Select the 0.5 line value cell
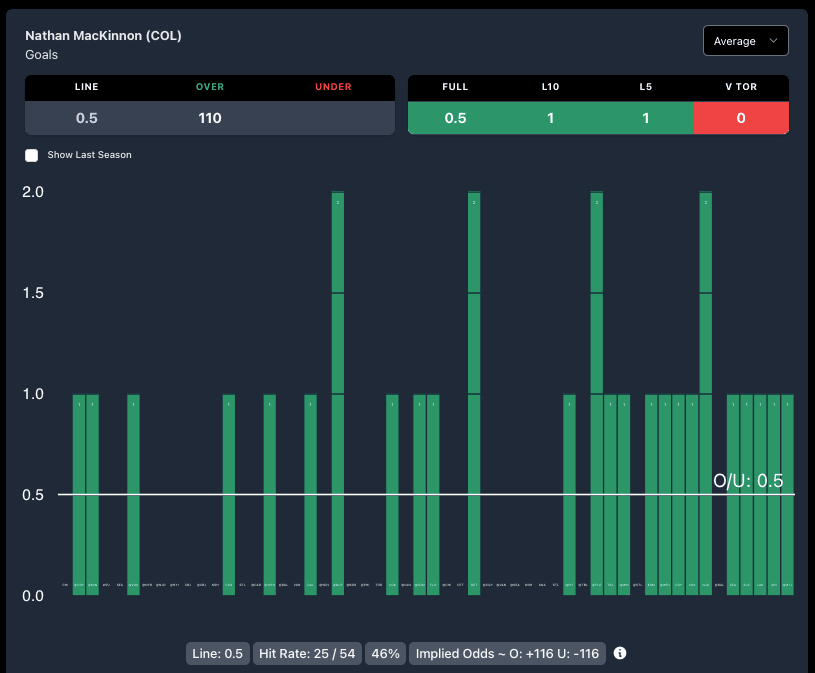815x673 pixels. (87, 118)
